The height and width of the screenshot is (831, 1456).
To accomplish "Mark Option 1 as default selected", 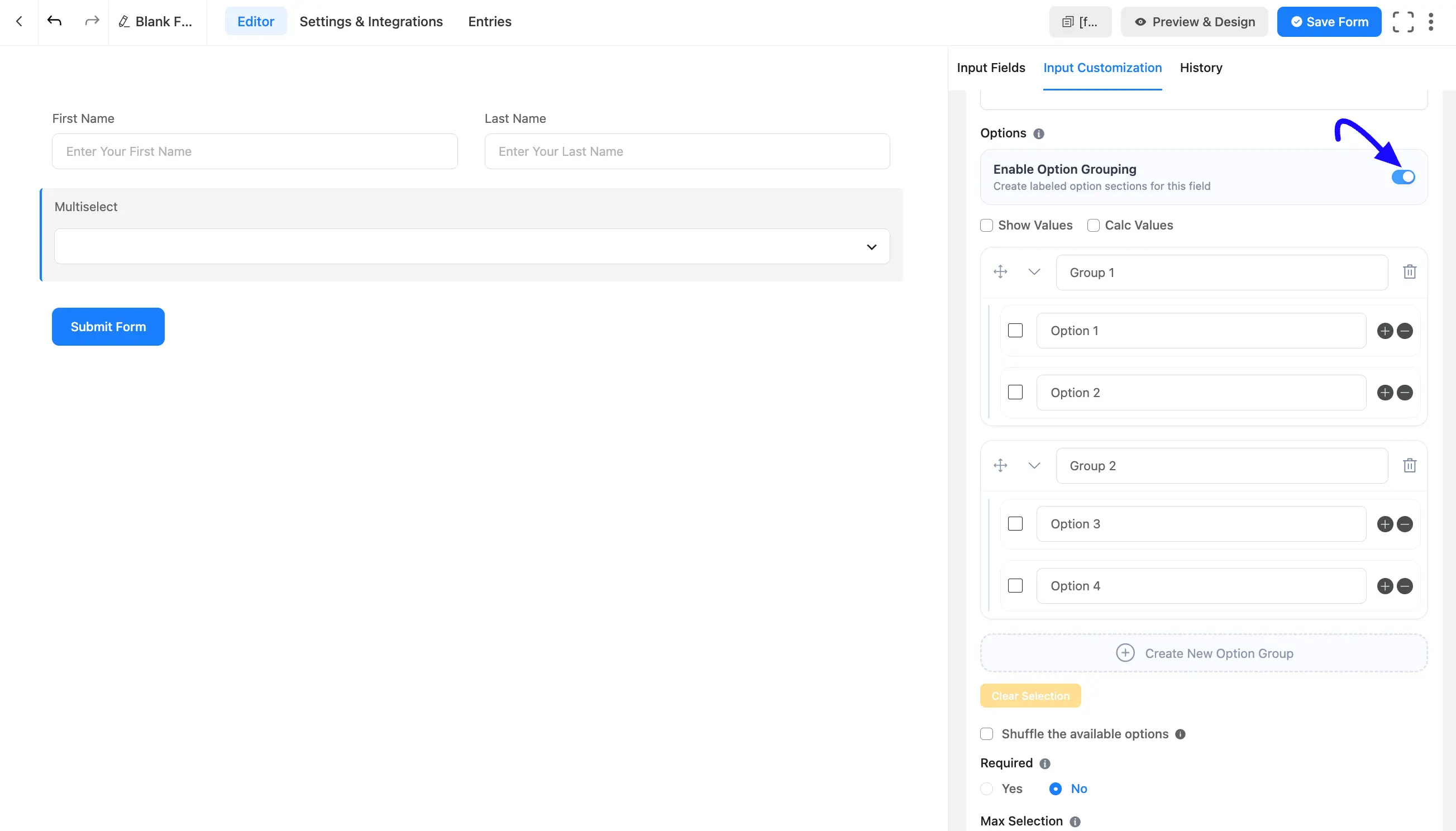I will pyautogui.click(x=1015, y=331).
